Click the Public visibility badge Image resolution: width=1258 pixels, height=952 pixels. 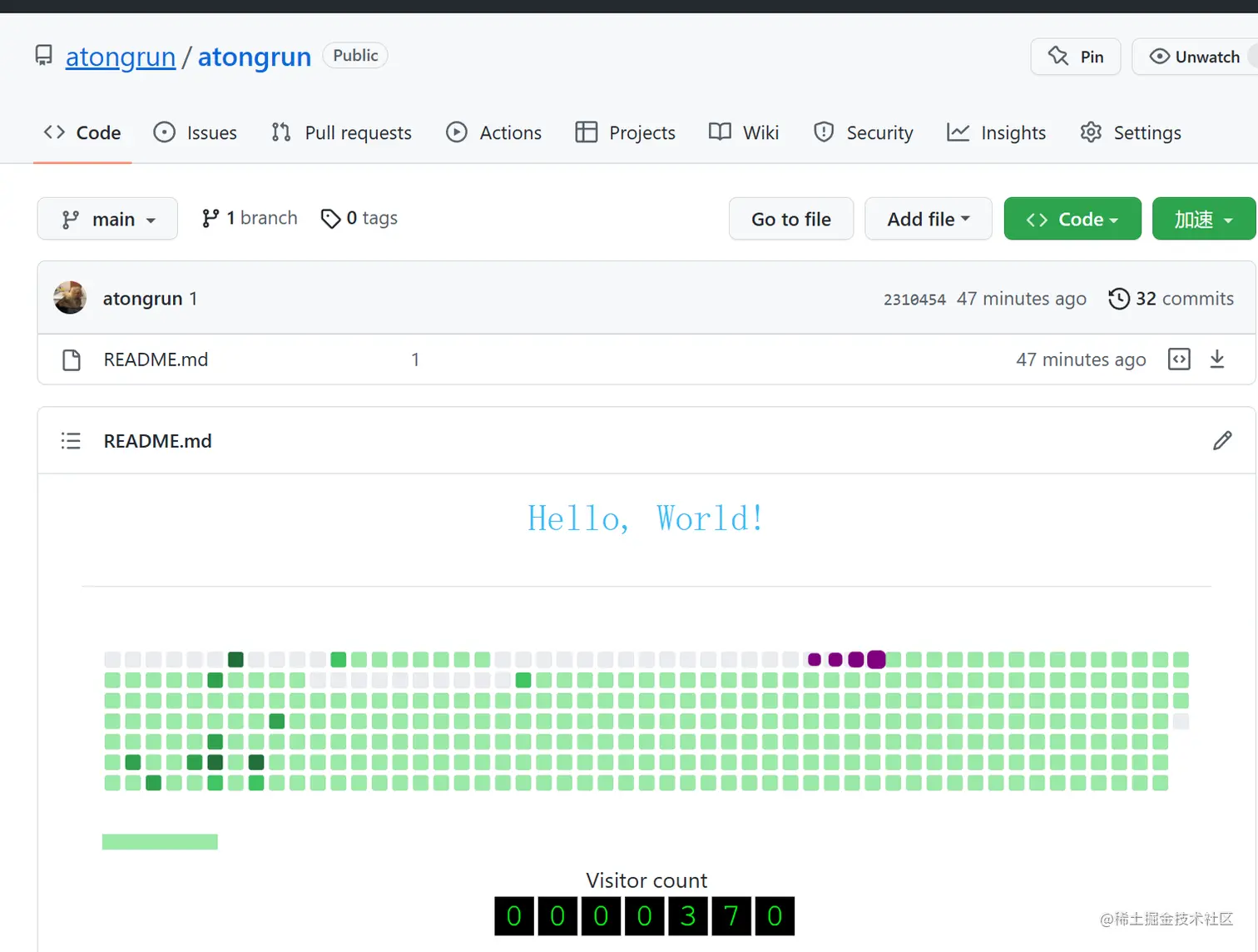[x=355, y=55]
